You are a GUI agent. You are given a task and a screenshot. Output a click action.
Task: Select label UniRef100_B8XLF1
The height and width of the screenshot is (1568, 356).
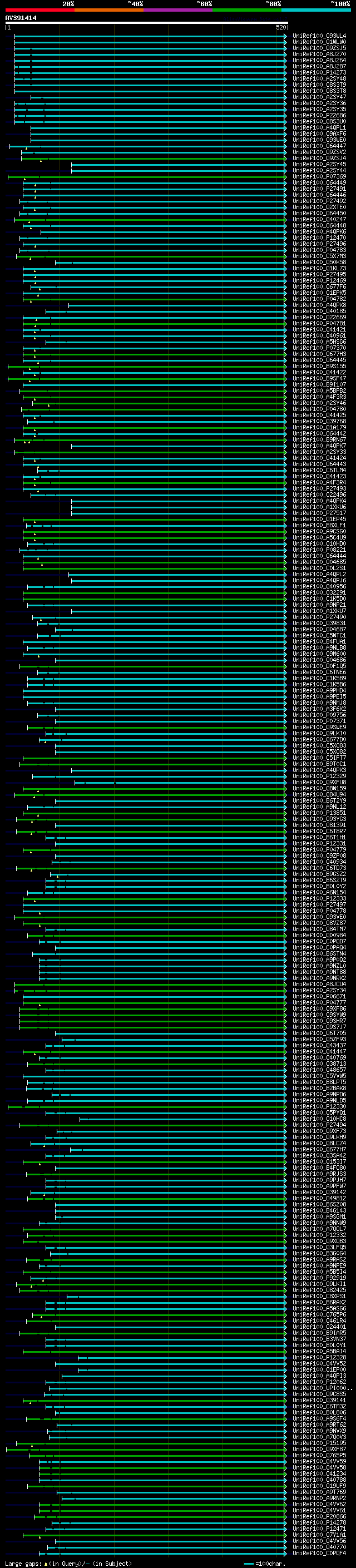[x=319, y=525]
